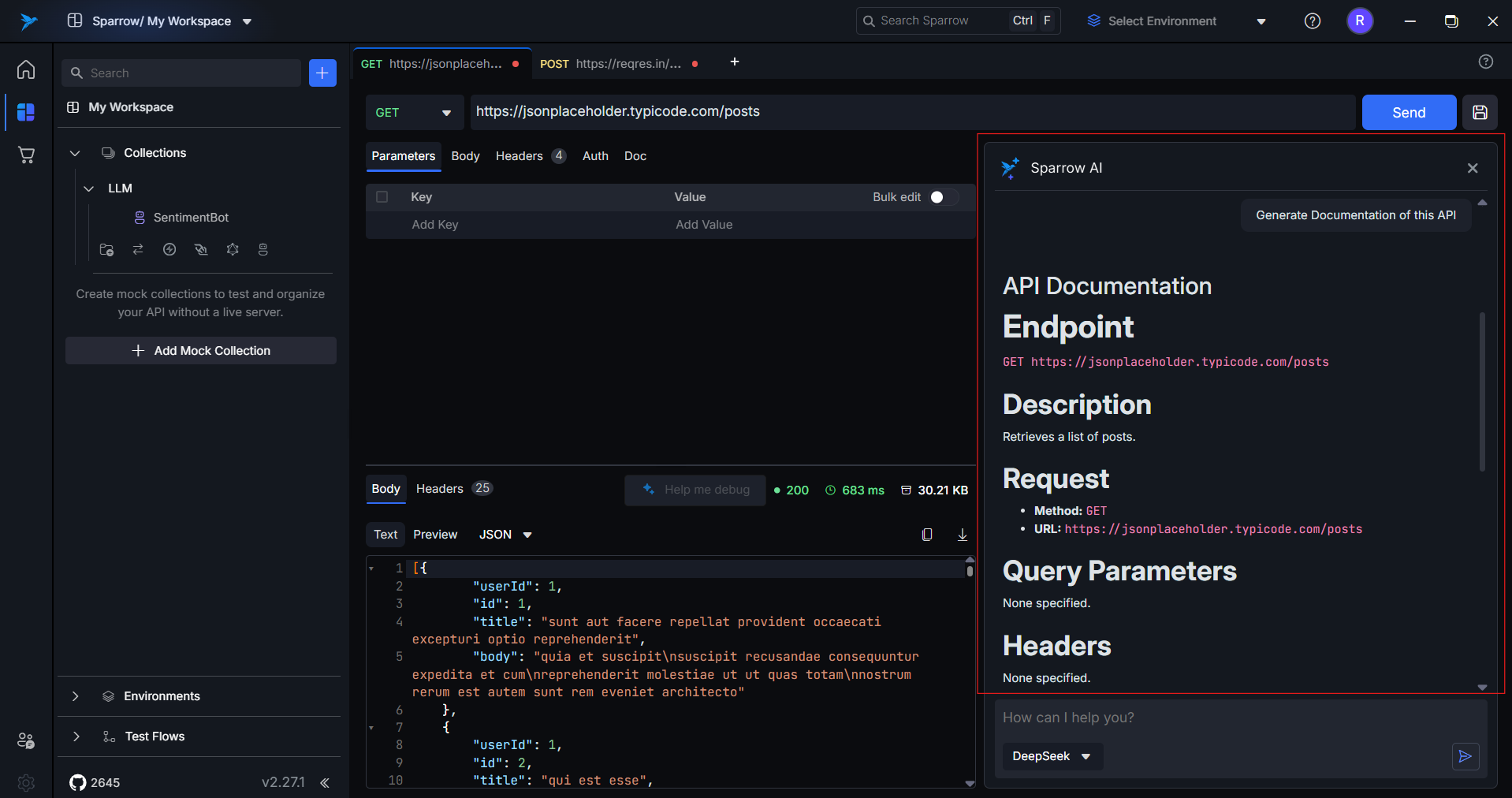Click help icon right of tab bar
Screen dimensions: 1512x798
[1486, 62]
